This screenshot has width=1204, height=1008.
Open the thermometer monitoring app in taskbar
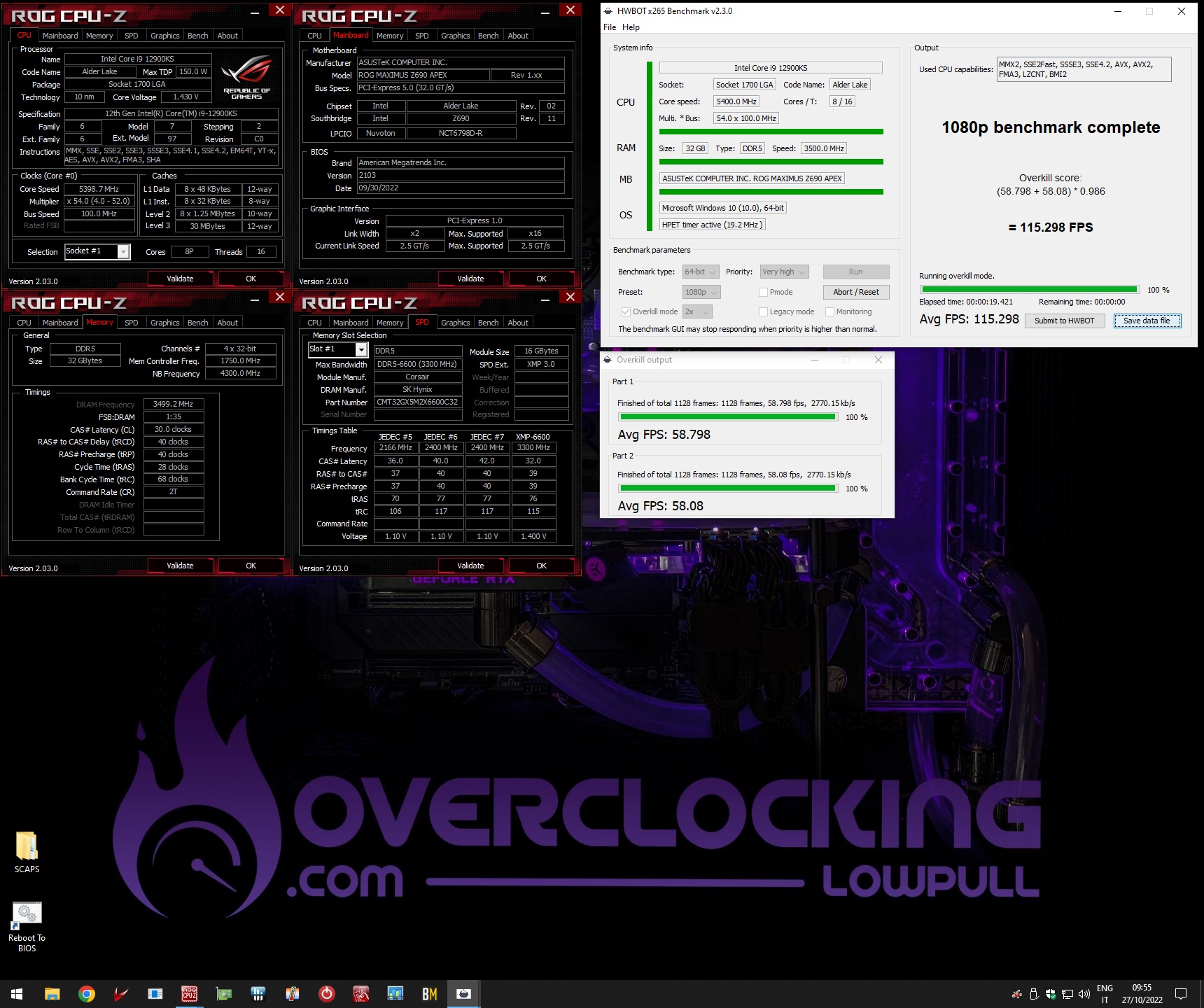(x=293, y=993)
